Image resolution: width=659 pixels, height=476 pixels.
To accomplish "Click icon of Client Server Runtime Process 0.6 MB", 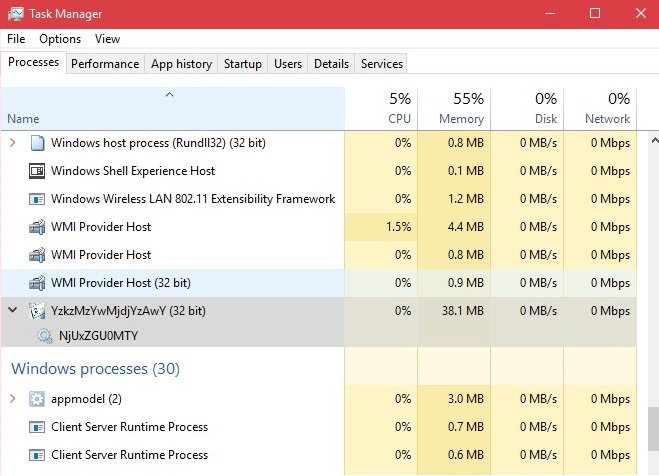I will (37, 455).
